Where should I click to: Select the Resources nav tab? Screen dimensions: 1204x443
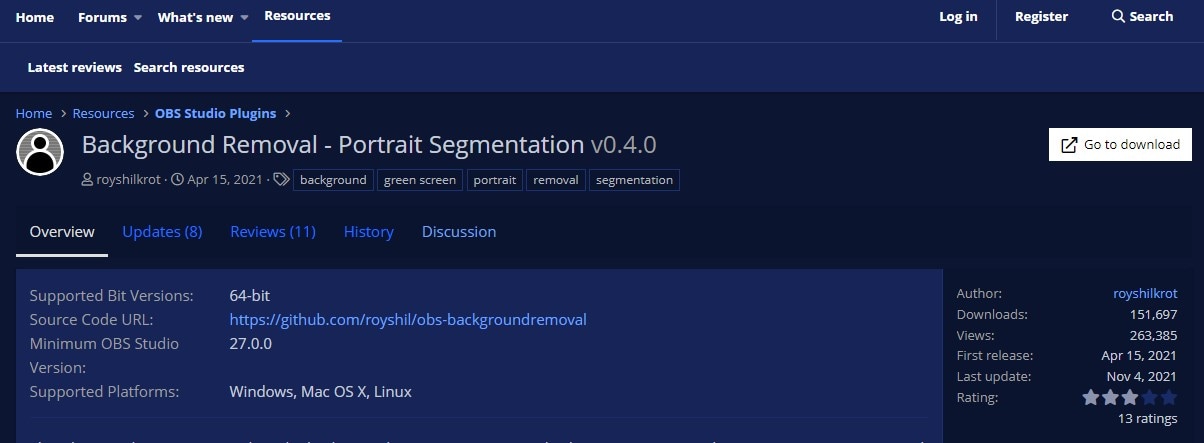tap(297, 16)
